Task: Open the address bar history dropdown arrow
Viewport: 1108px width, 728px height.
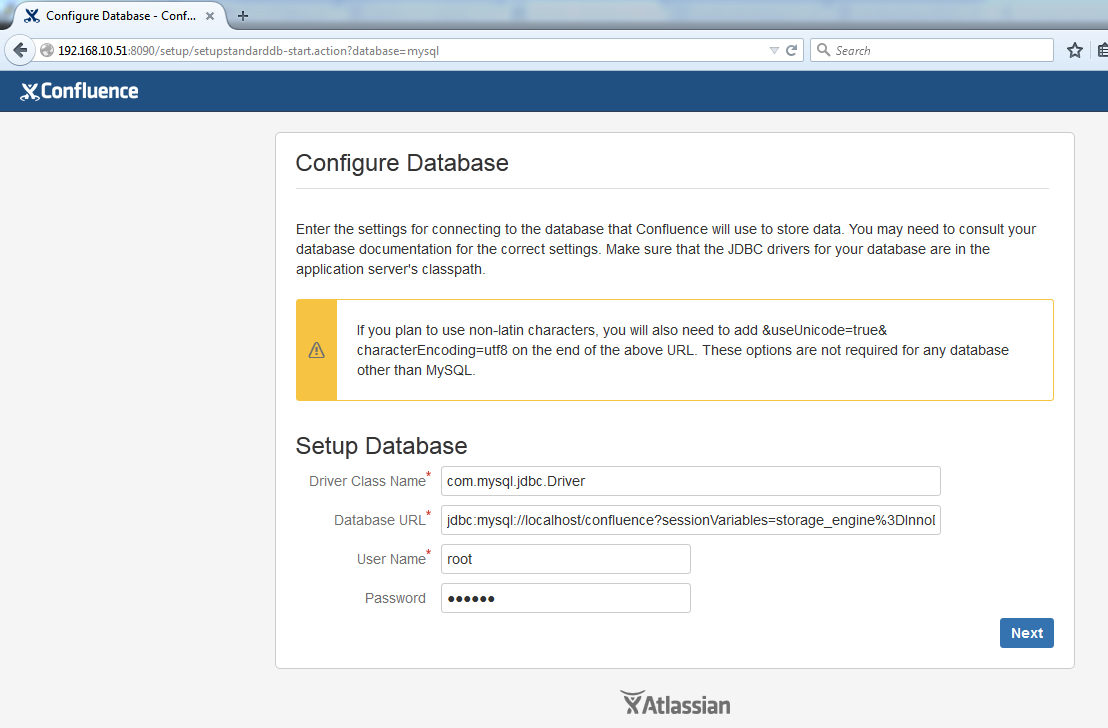Action: (774, 50)
